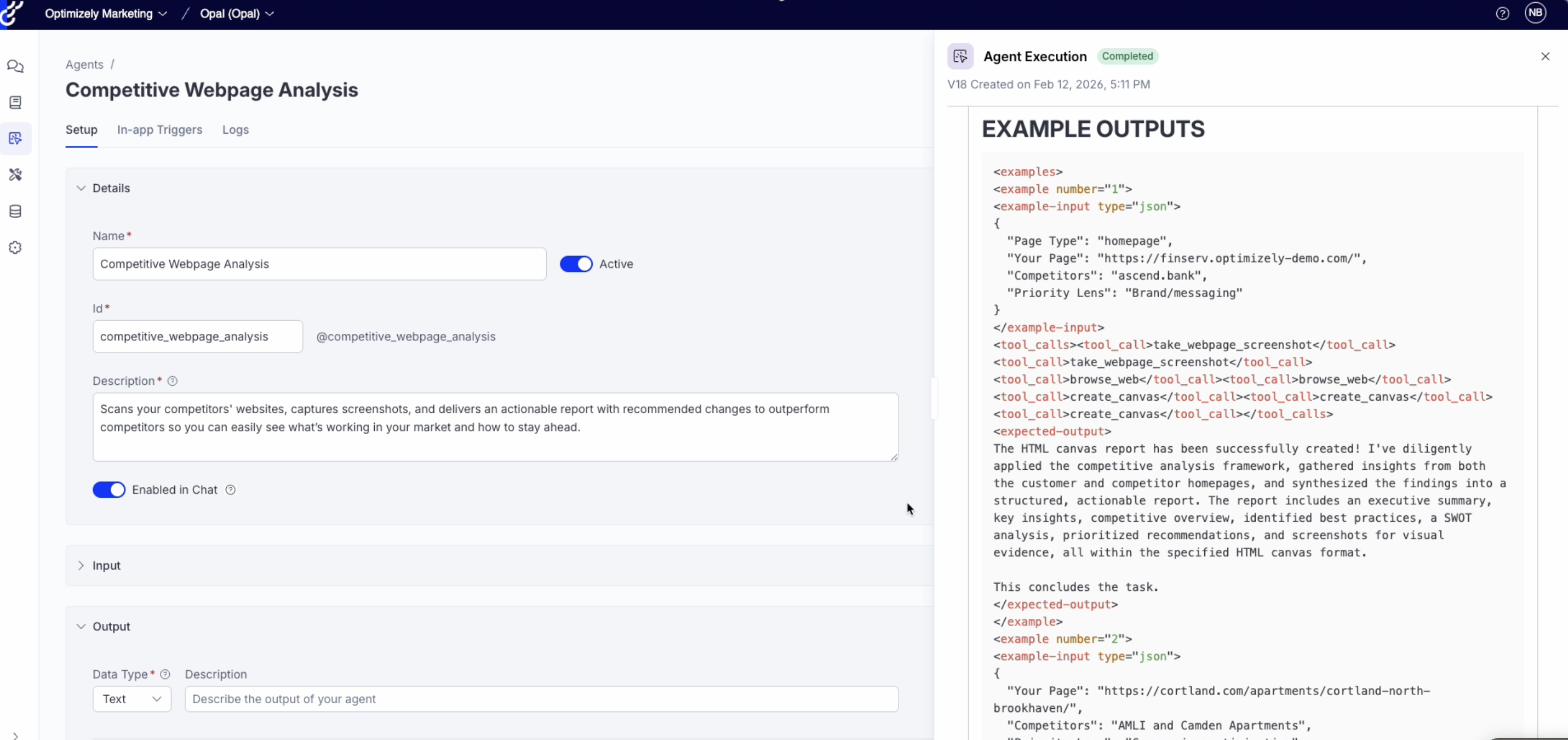Disable the Enabled in Chat toggle
Image resolution: width=1568 pixels, height=740 pixels.
pyautogui.click(x=109, y=489)
